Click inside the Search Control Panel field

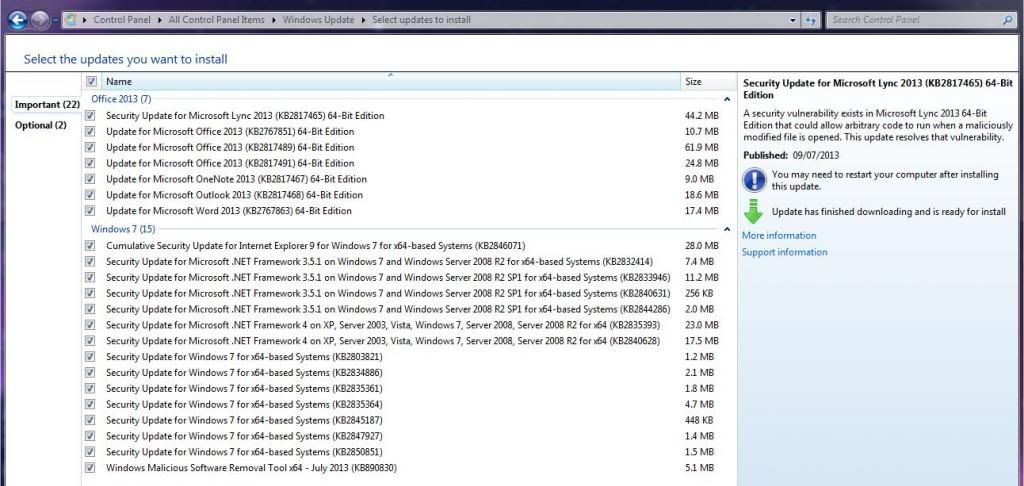click(912, 20)
